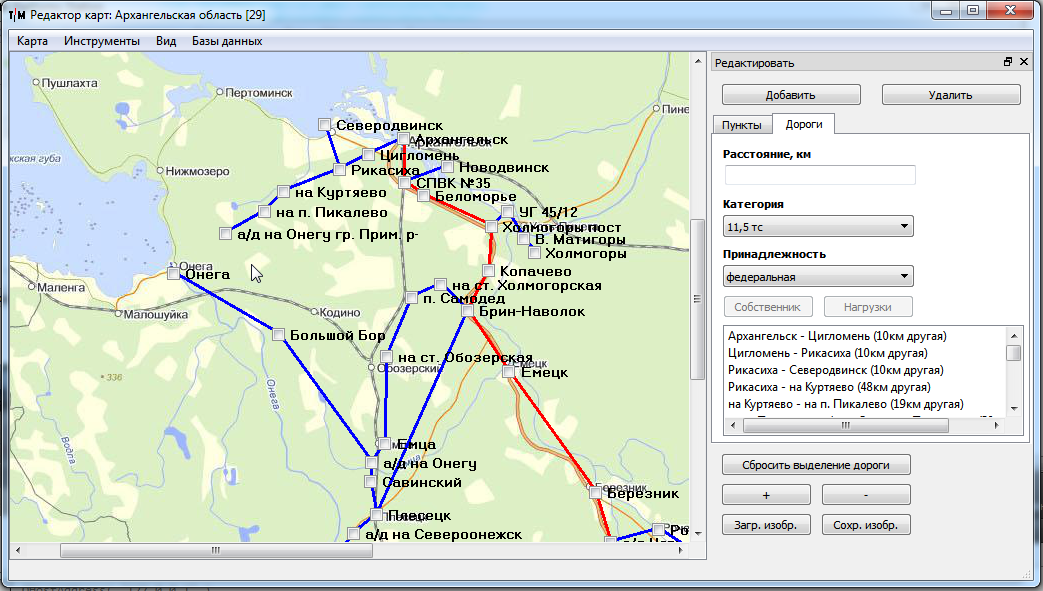The image size is (1043, 591).
Task: Click the Удалить button
Action: (950, 95)
